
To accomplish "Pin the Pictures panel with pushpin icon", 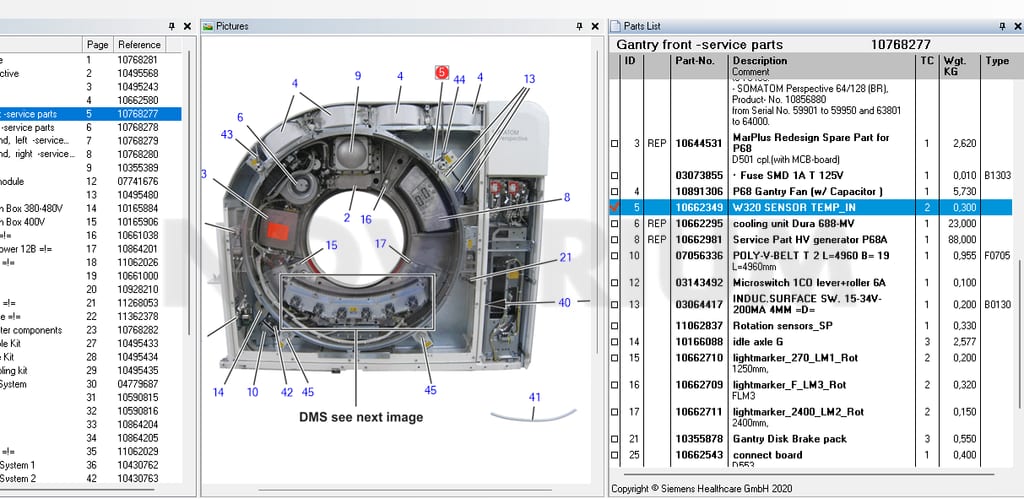I will tap(579, 26).
